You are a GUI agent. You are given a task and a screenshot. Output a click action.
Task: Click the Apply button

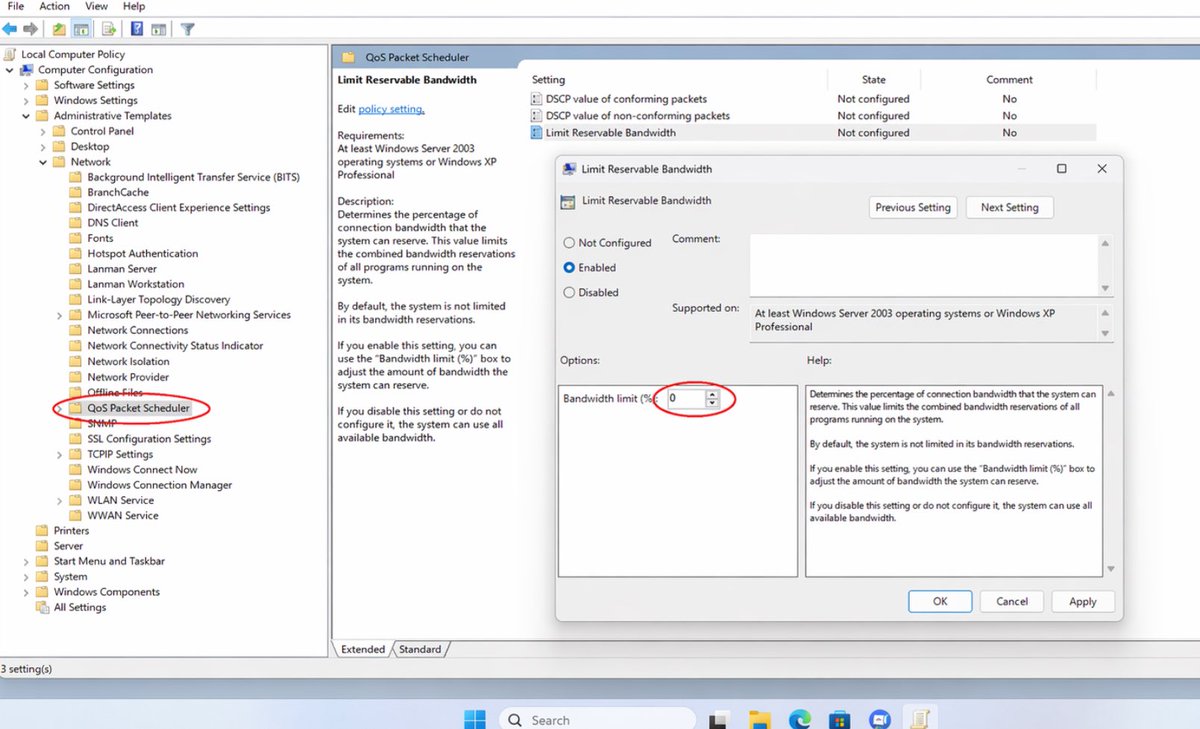(x=1083, y=601)
